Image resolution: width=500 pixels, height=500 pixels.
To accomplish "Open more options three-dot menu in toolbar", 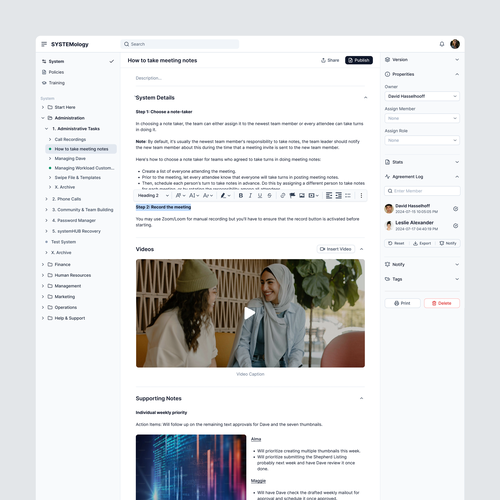I will point(361,196).
